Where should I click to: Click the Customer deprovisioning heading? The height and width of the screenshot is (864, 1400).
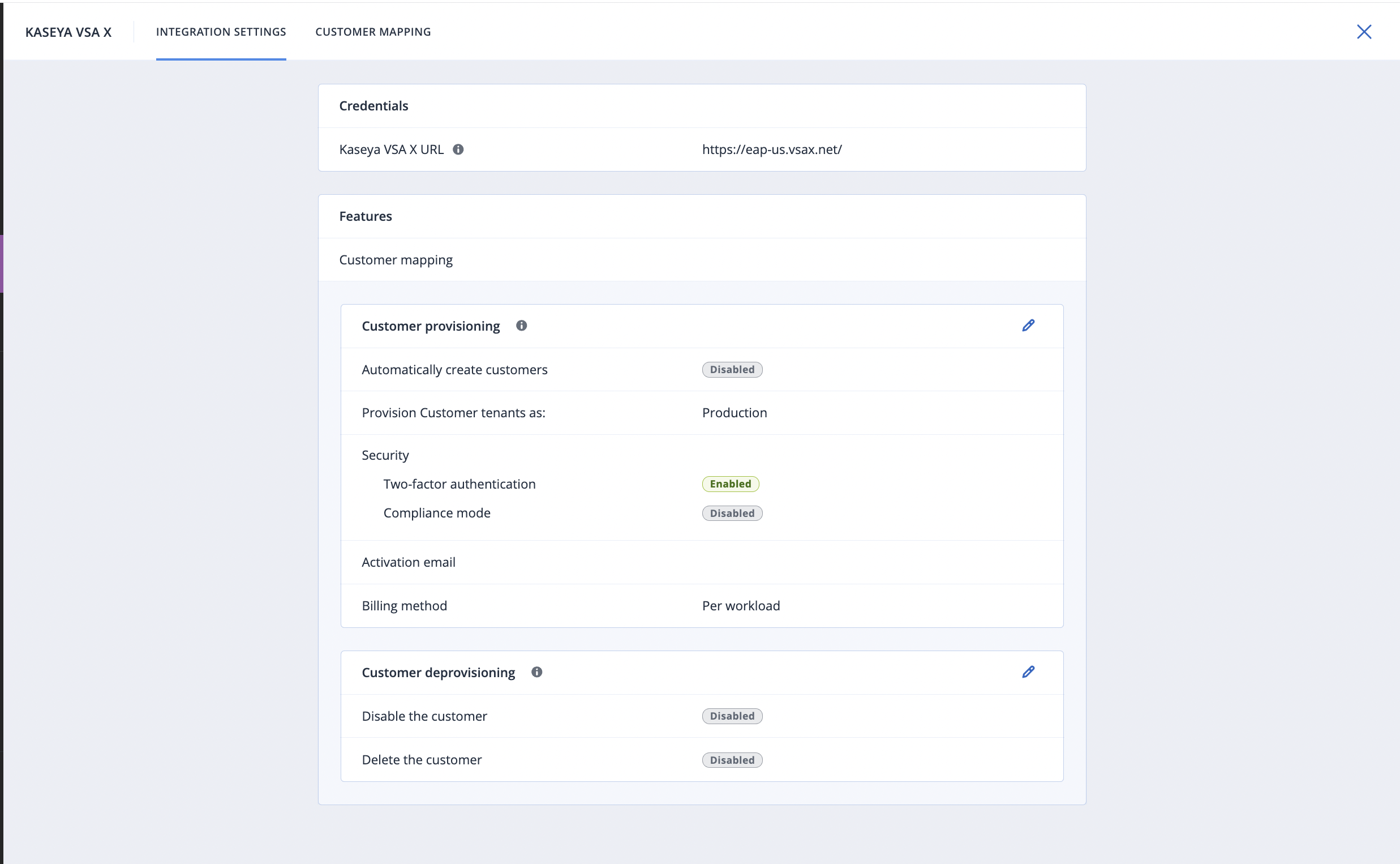click(438, 673)
